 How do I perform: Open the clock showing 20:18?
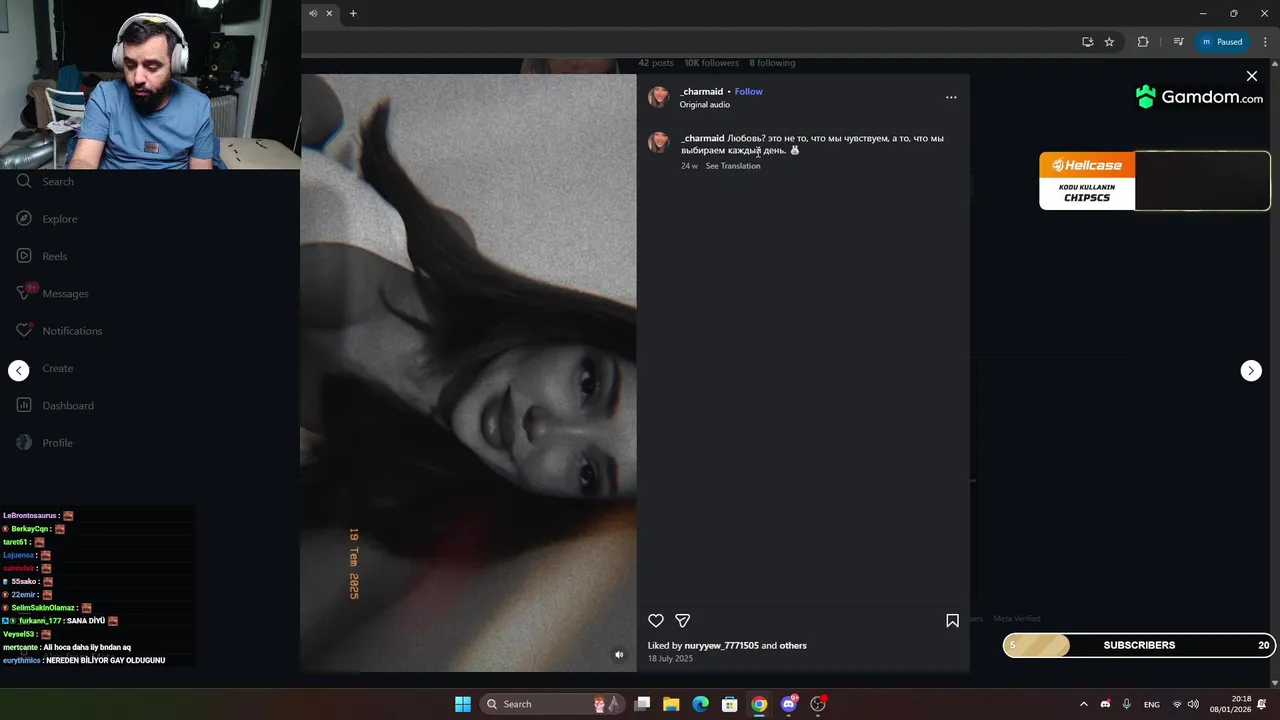click(x=1230, y=704)
